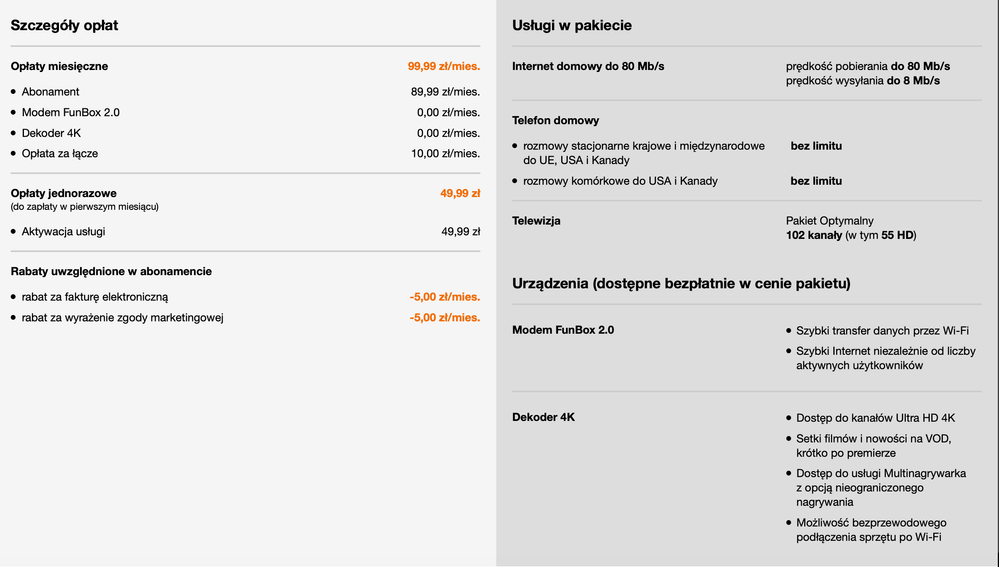Select the Pakiet Optymalny text

829,220
